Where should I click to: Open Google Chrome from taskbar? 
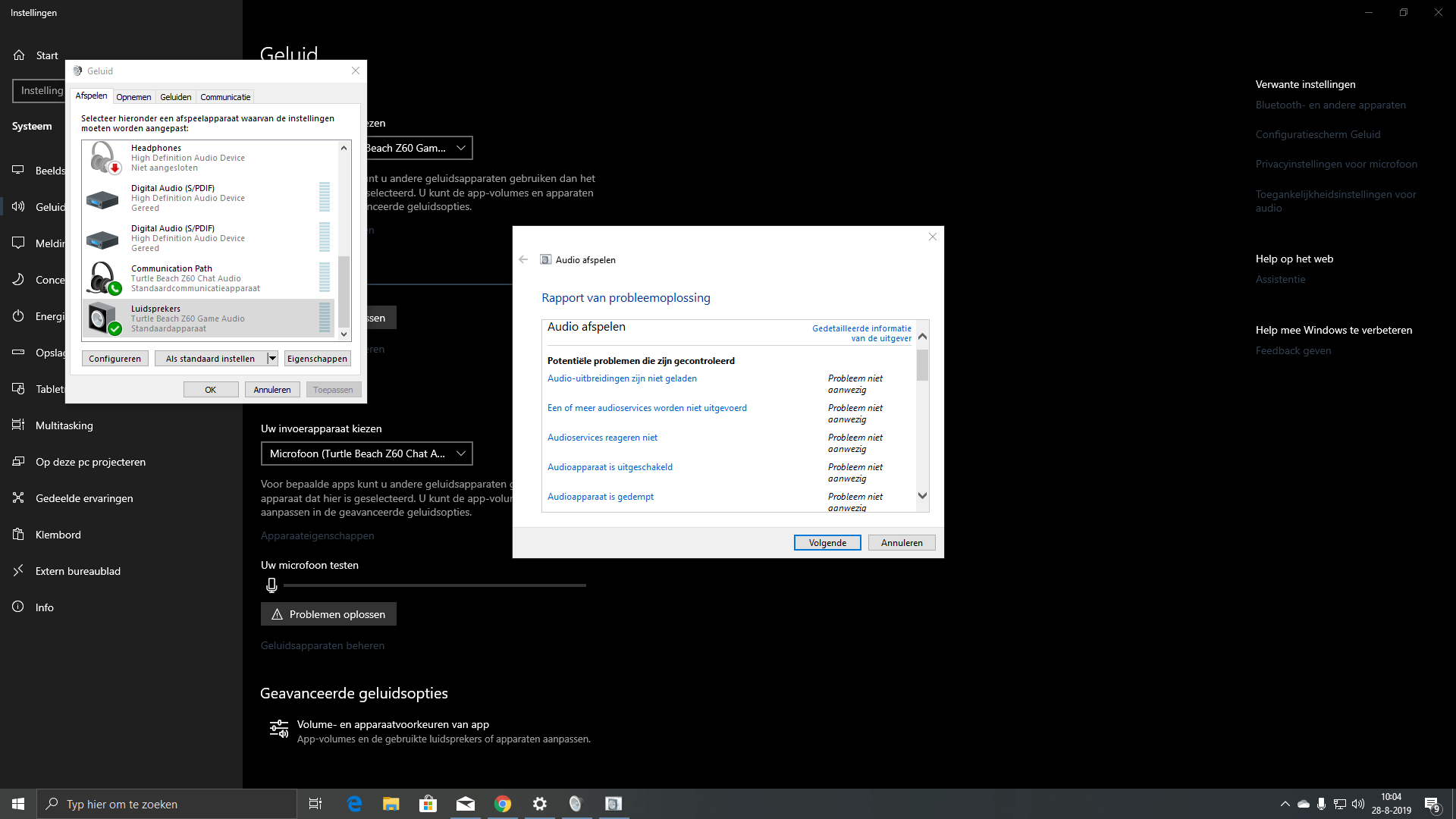pos(503,804)
